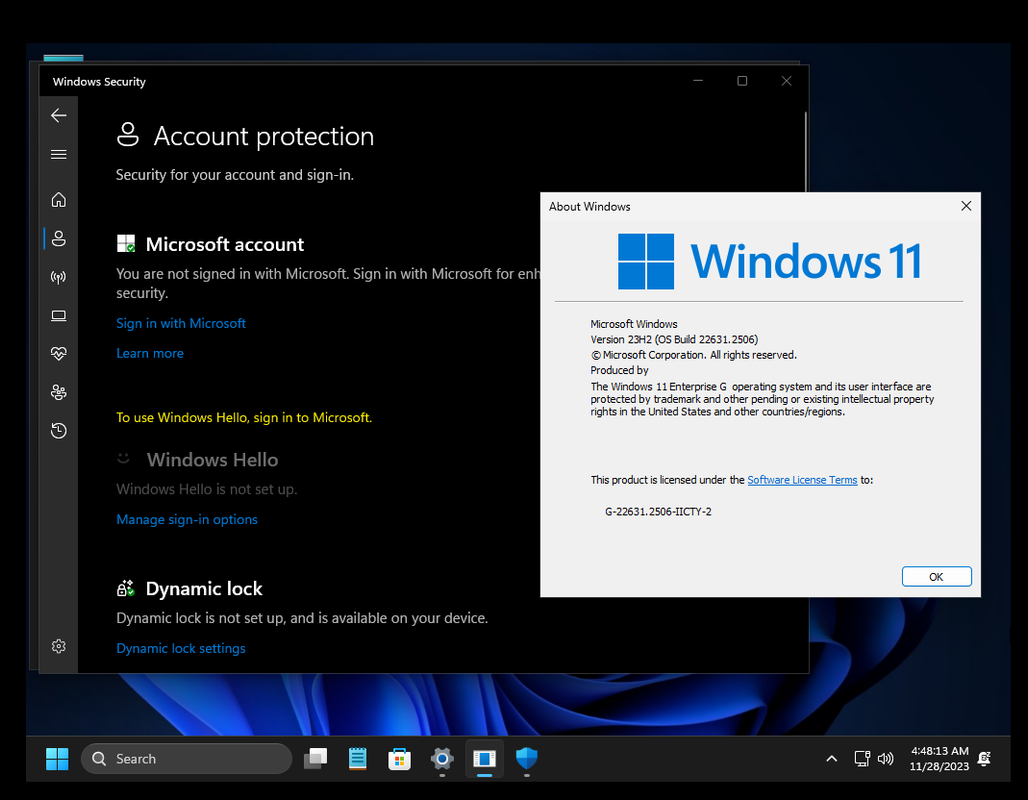Open Task View on the taskbar

click(x=315, y=759)
